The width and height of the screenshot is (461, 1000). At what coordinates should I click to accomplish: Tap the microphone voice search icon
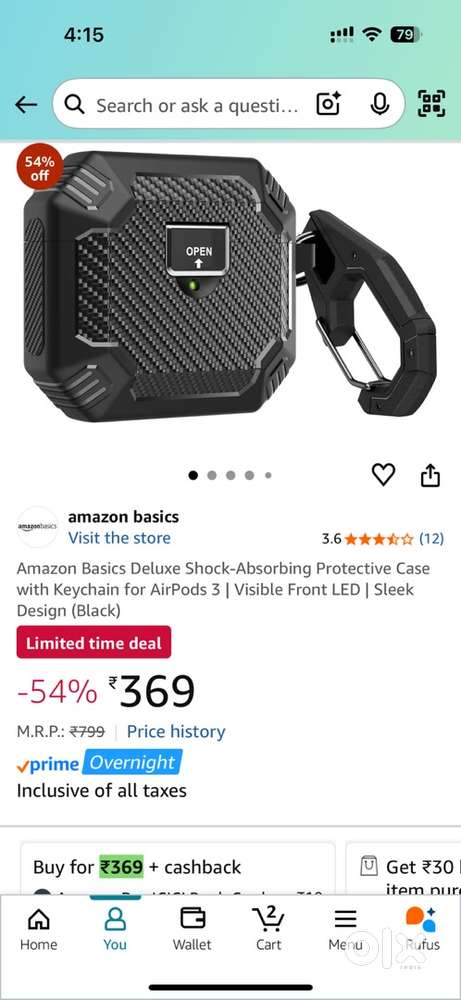(380, 104)
